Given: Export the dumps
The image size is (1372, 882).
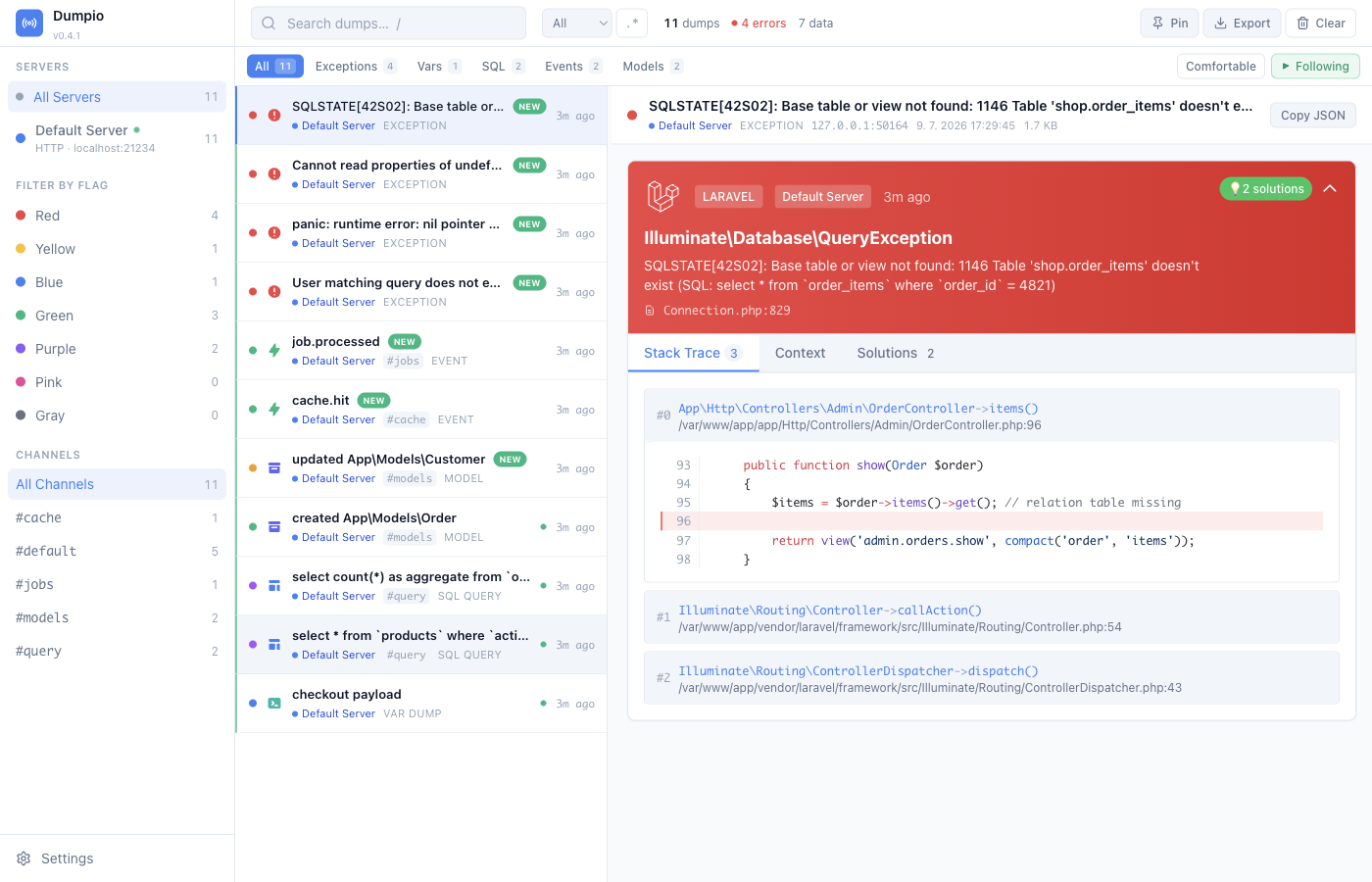Looking at the screenshot, I should [1242, 24].
